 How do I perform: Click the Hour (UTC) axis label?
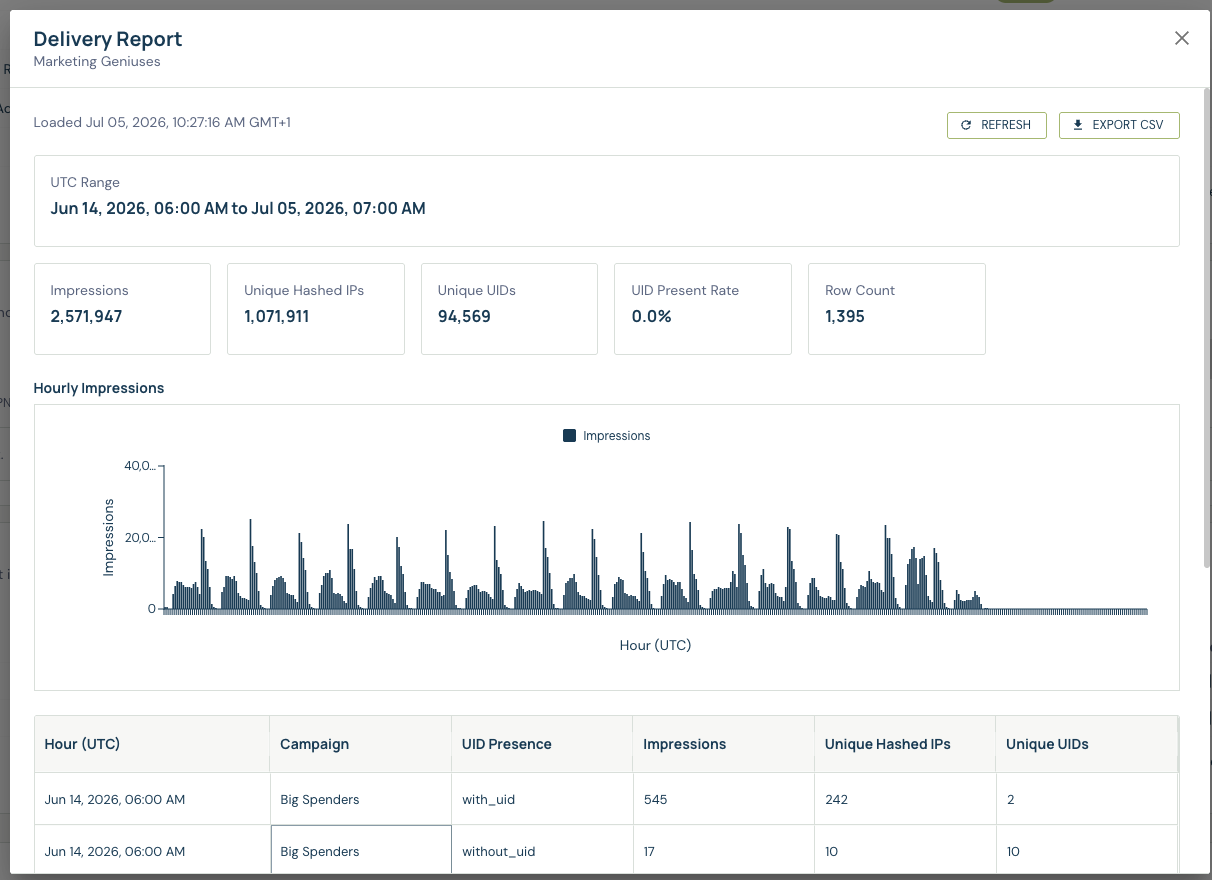pos(656,645)
